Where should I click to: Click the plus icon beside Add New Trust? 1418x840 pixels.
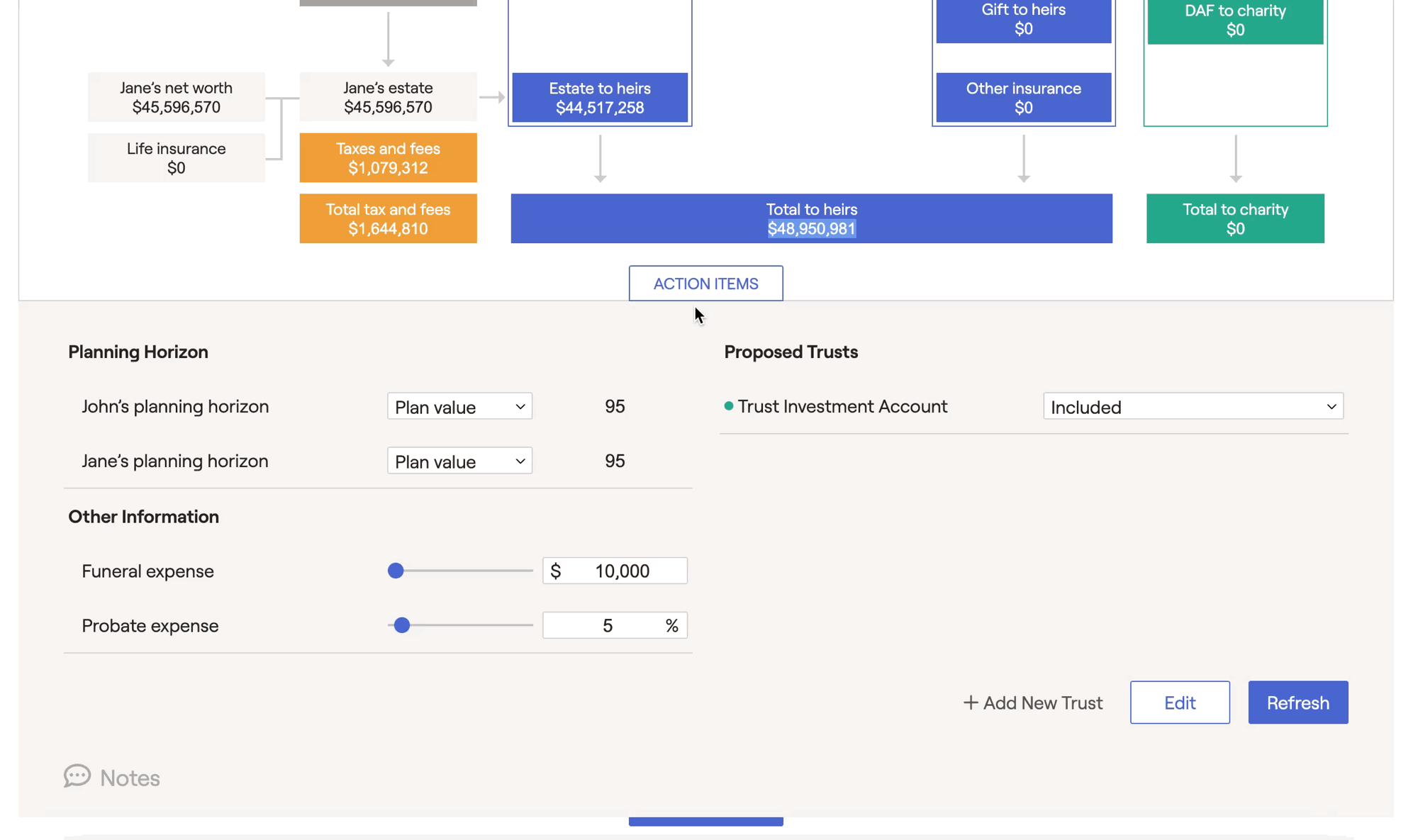point(971,702)
